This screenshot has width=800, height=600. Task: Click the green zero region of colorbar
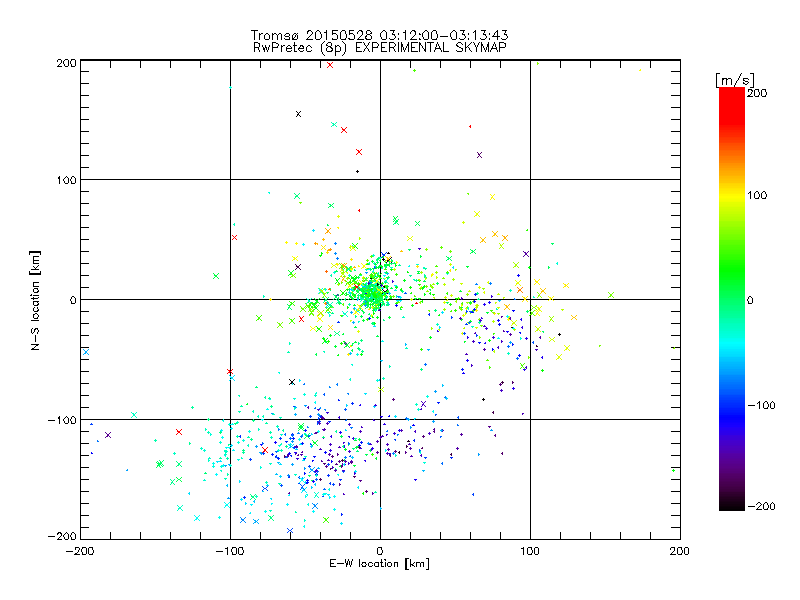[x=732, y=299]
